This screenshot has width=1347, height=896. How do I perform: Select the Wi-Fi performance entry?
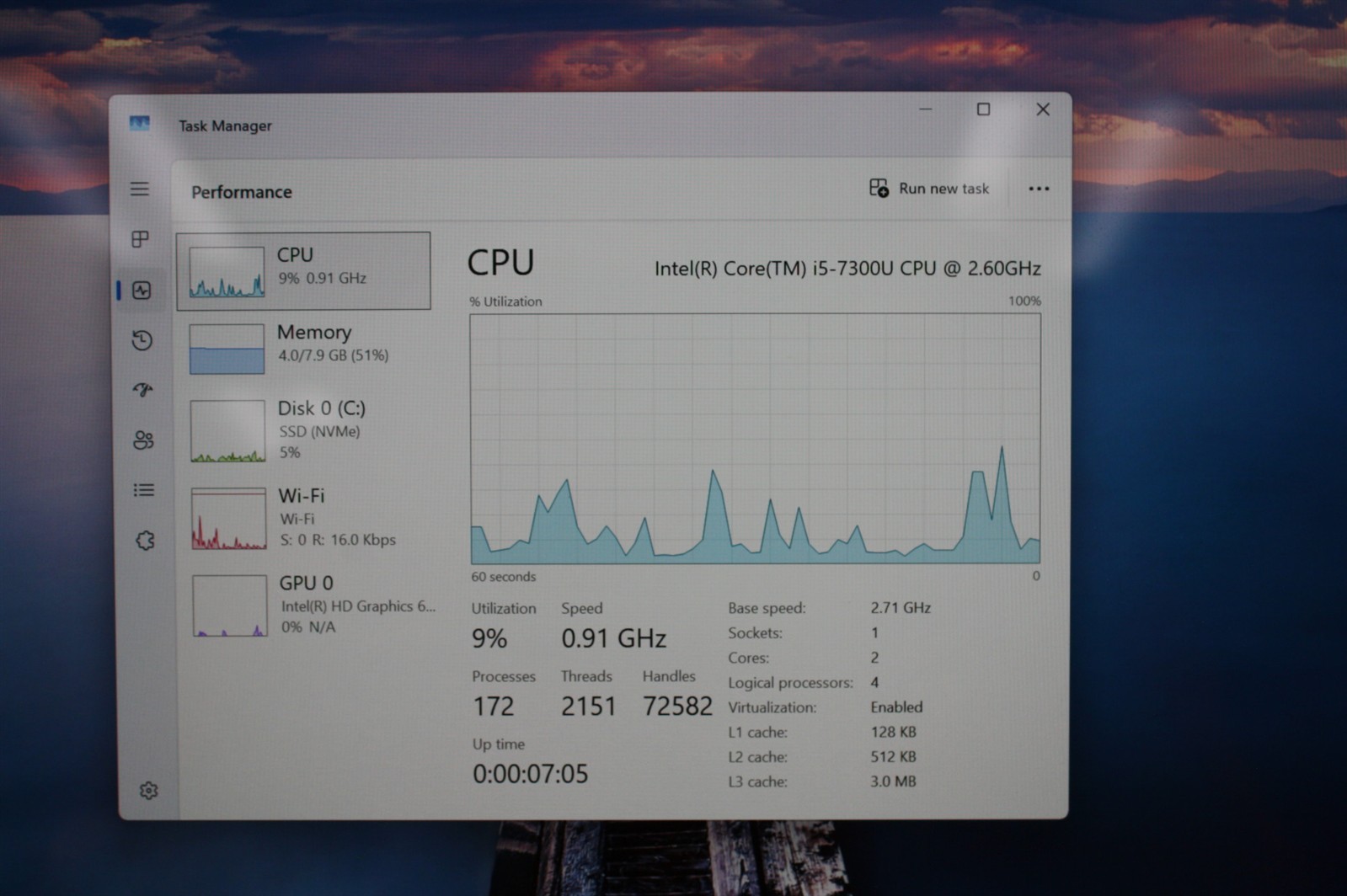tap(307, 518)
